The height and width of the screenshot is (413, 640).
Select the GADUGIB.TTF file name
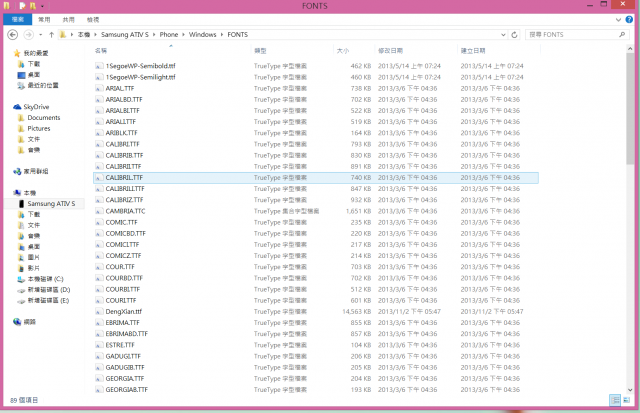click(125, 367)
